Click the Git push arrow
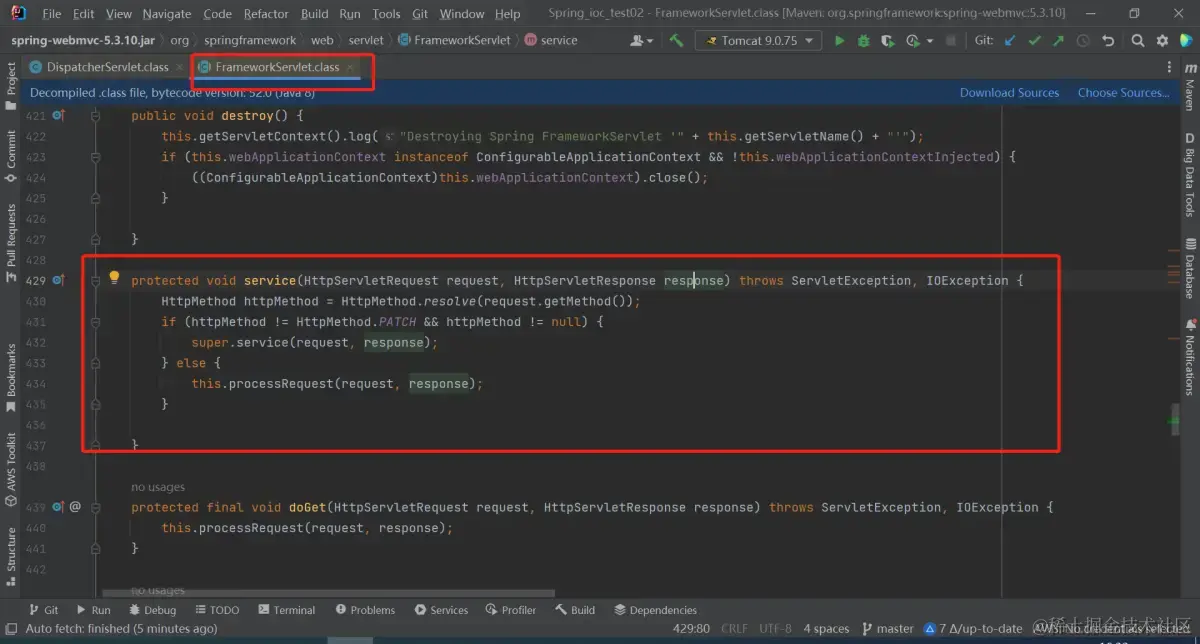This screenshot has height=644, width=1200. pyautogui.click(x=1059, y=40)
